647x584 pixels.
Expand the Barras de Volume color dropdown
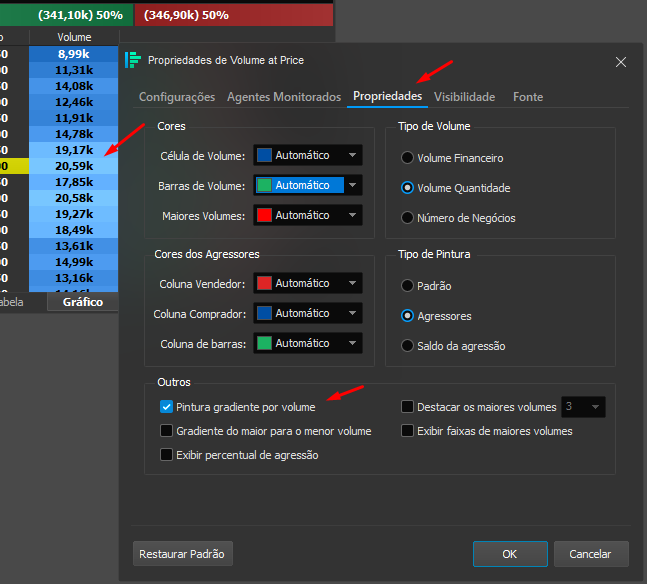coord(352,185)
